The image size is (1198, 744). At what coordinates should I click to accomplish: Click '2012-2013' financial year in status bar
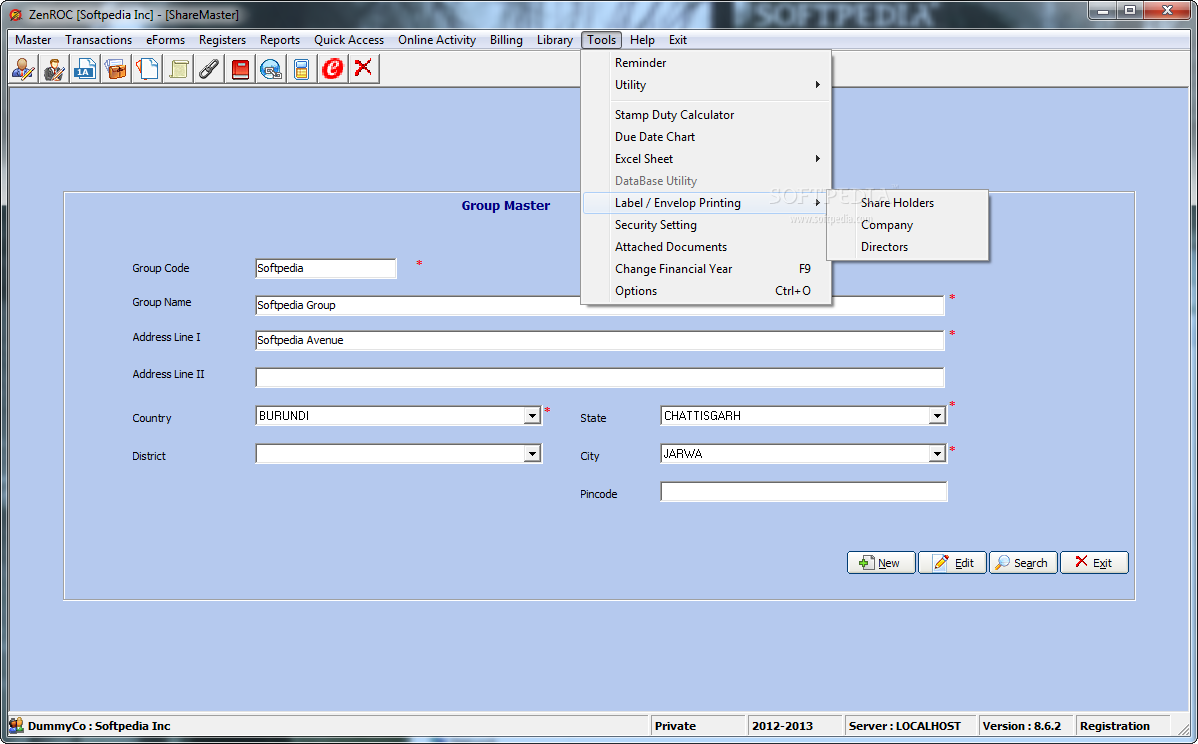[x=782, y=726]
